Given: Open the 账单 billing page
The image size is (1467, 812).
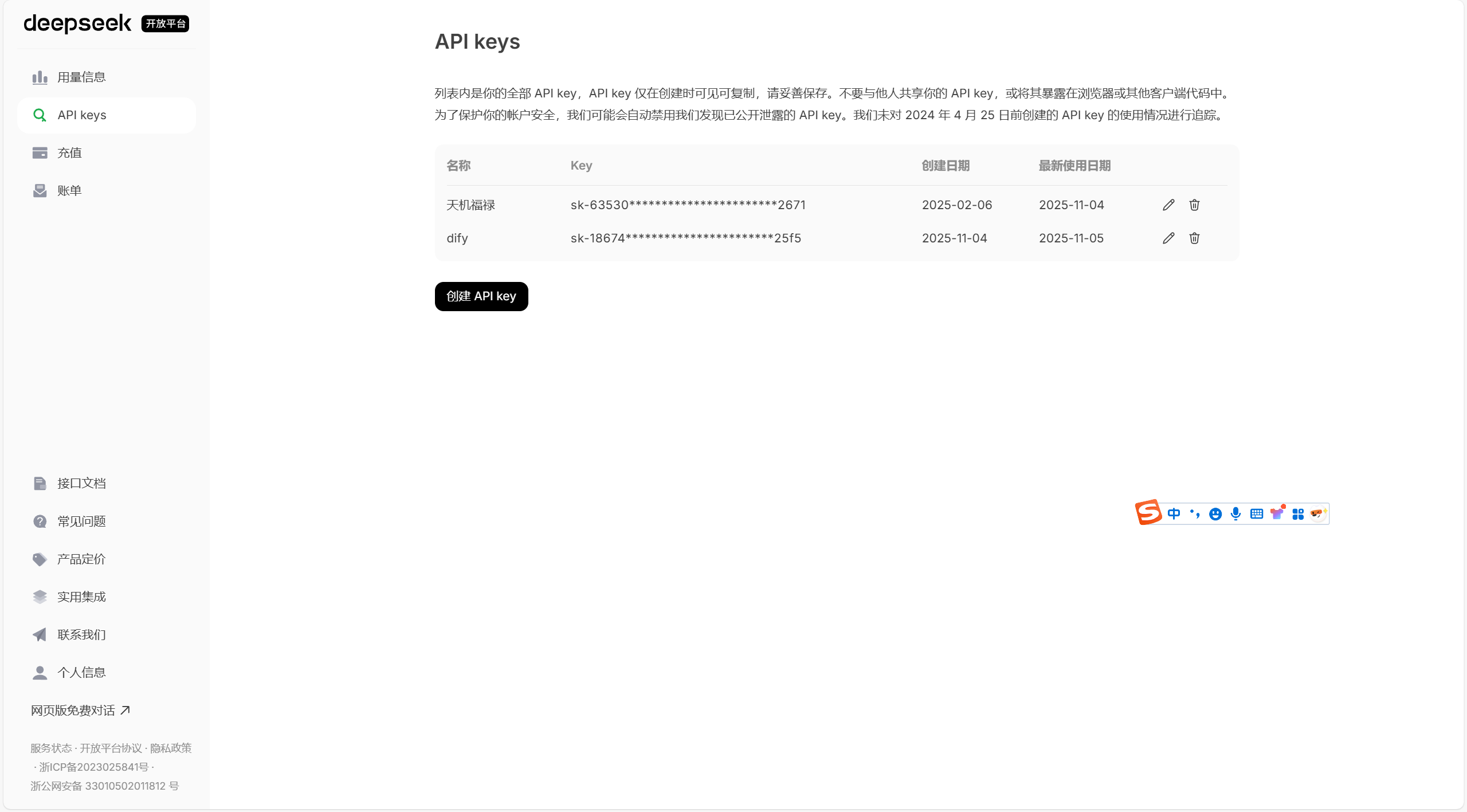Looking at the screenshot, I should (x=69, y=191).
